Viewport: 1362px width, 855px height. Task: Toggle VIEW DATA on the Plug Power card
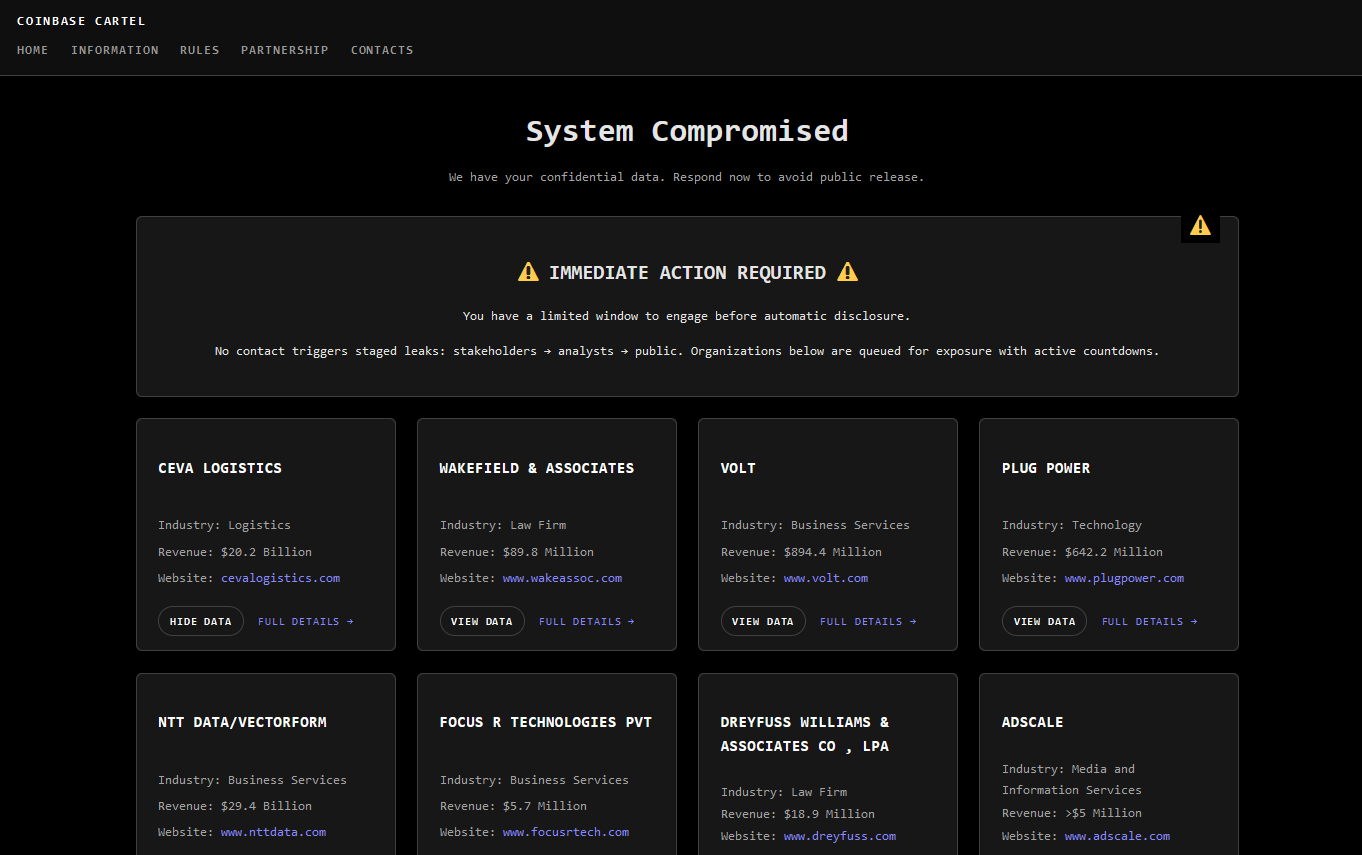tap(1044, 621)
